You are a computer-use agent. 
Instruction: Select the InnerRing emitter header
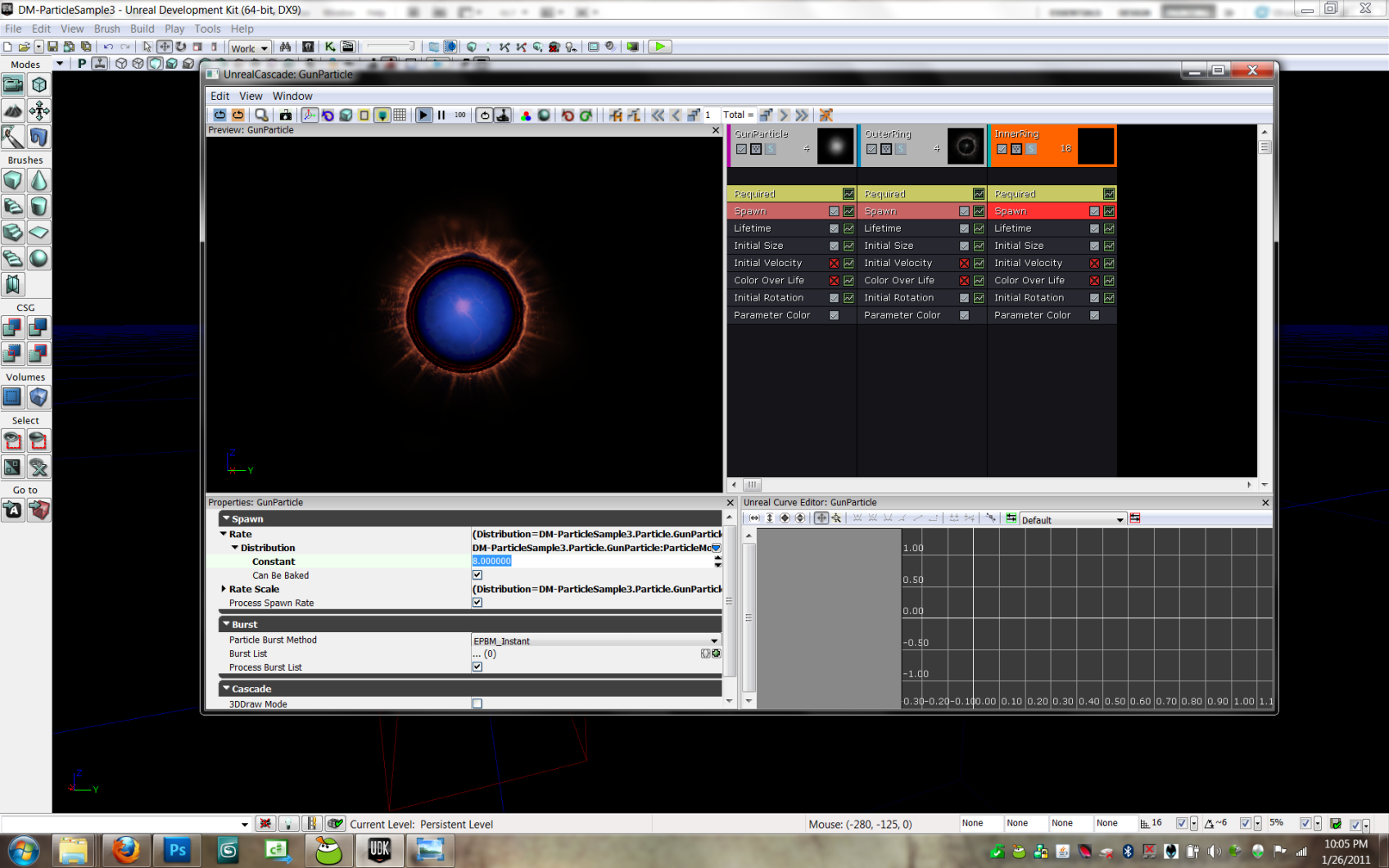click(x=1052, y=146)
